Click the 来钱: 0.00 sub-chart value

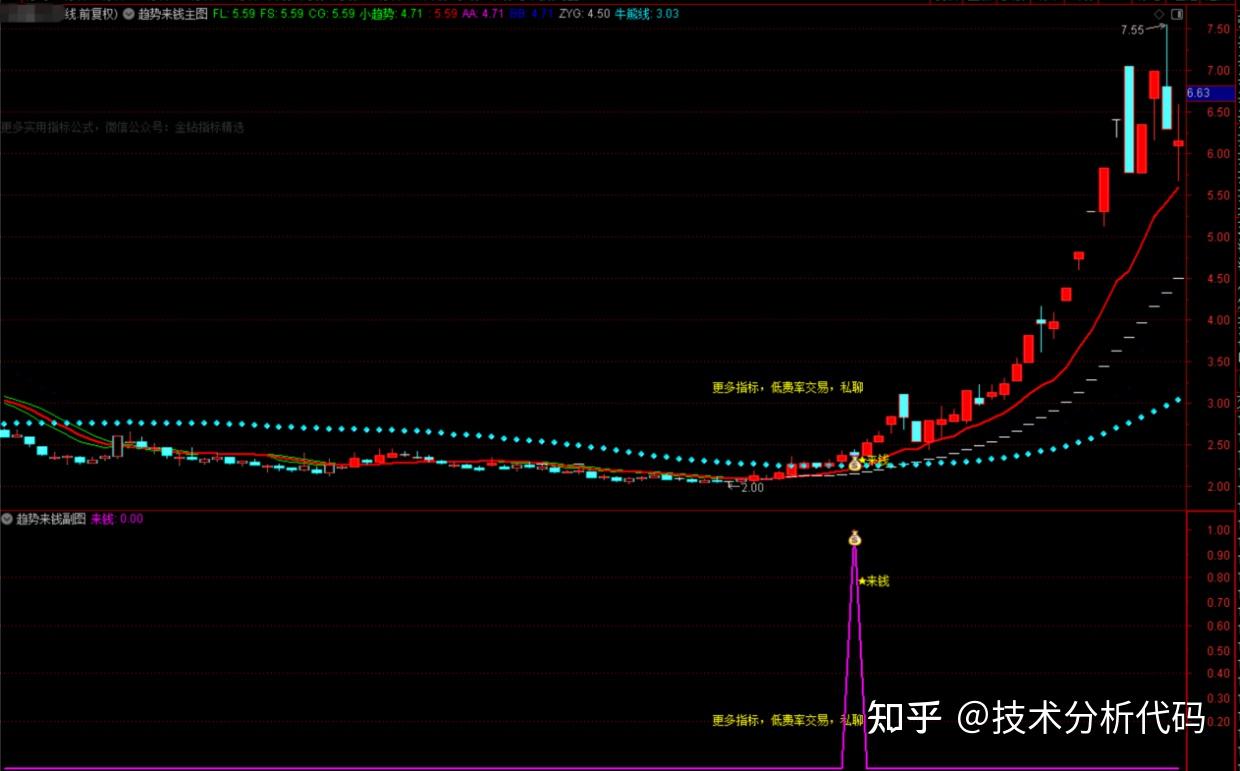[x=117, y=519]
